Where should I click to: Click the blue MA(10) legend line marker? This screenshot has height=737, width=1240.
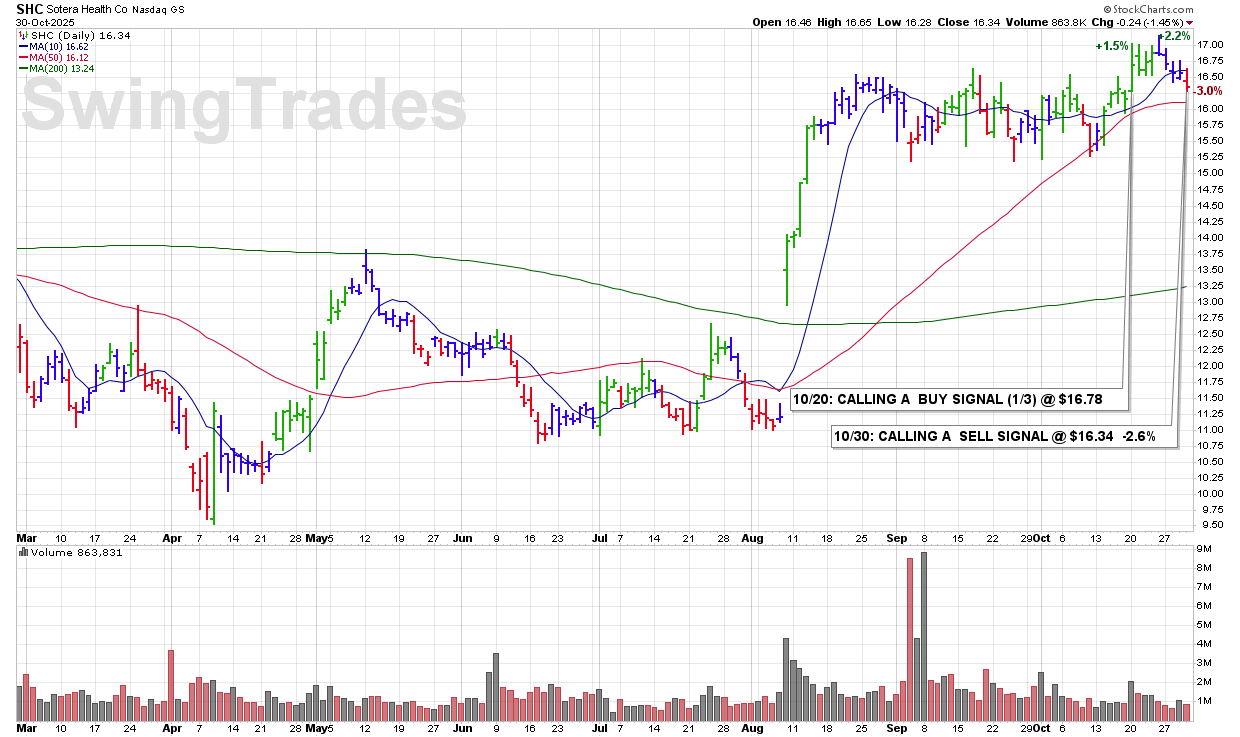tap(22, 46)
